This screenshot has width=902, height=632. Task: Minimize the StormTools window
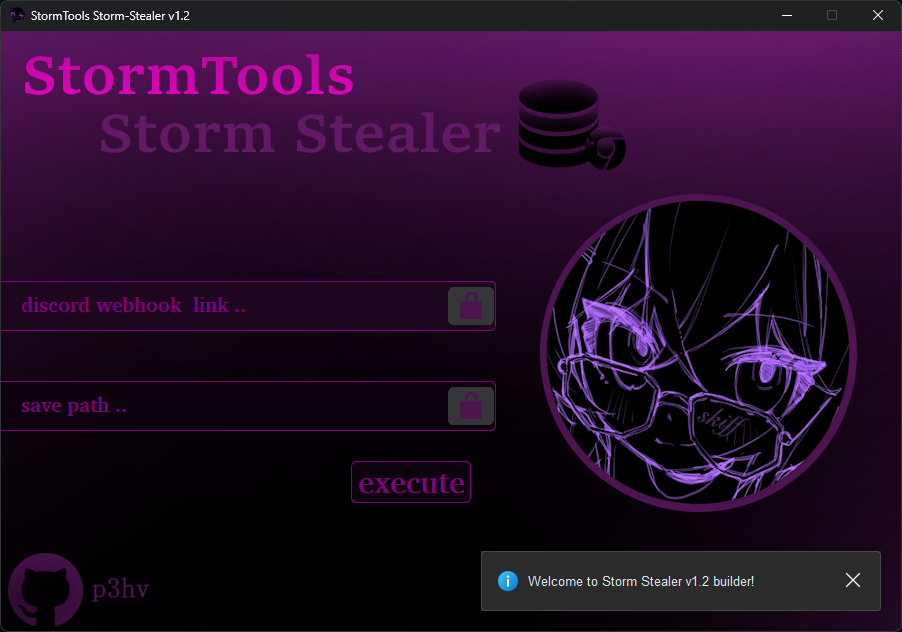click(x=787, y=16)
